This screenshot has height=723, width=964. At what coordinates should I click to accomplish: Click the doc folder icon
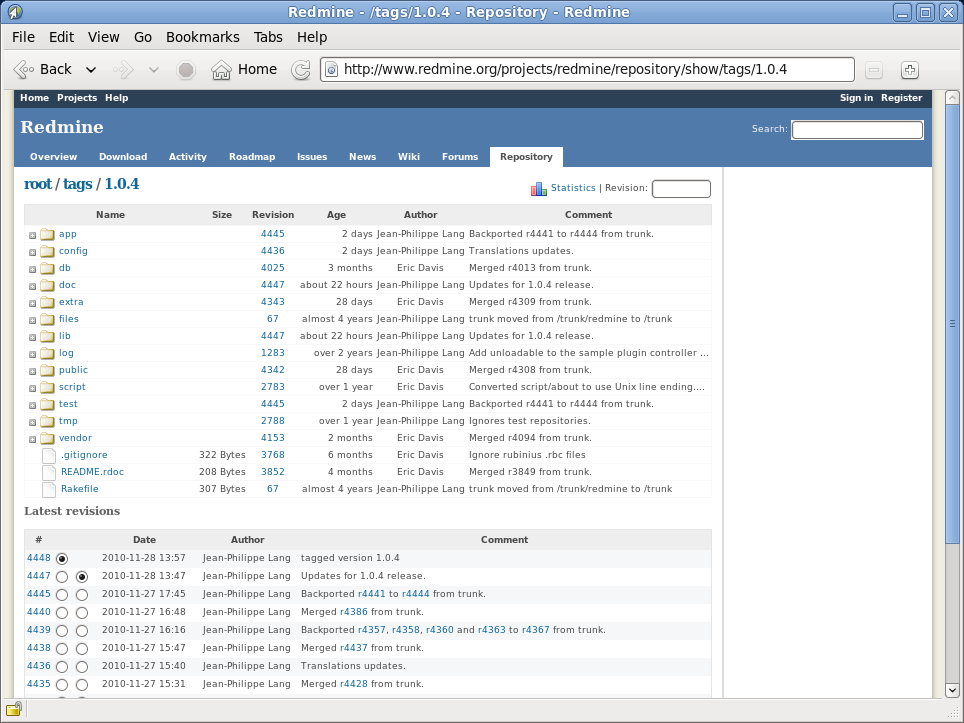(x=47, y=285)
